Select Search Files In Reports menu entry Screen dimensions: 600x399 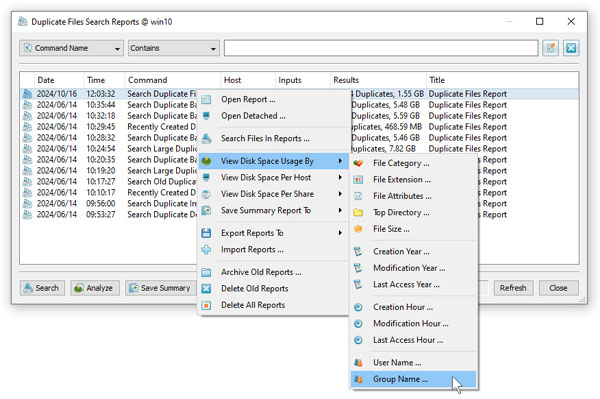(273, 138)
